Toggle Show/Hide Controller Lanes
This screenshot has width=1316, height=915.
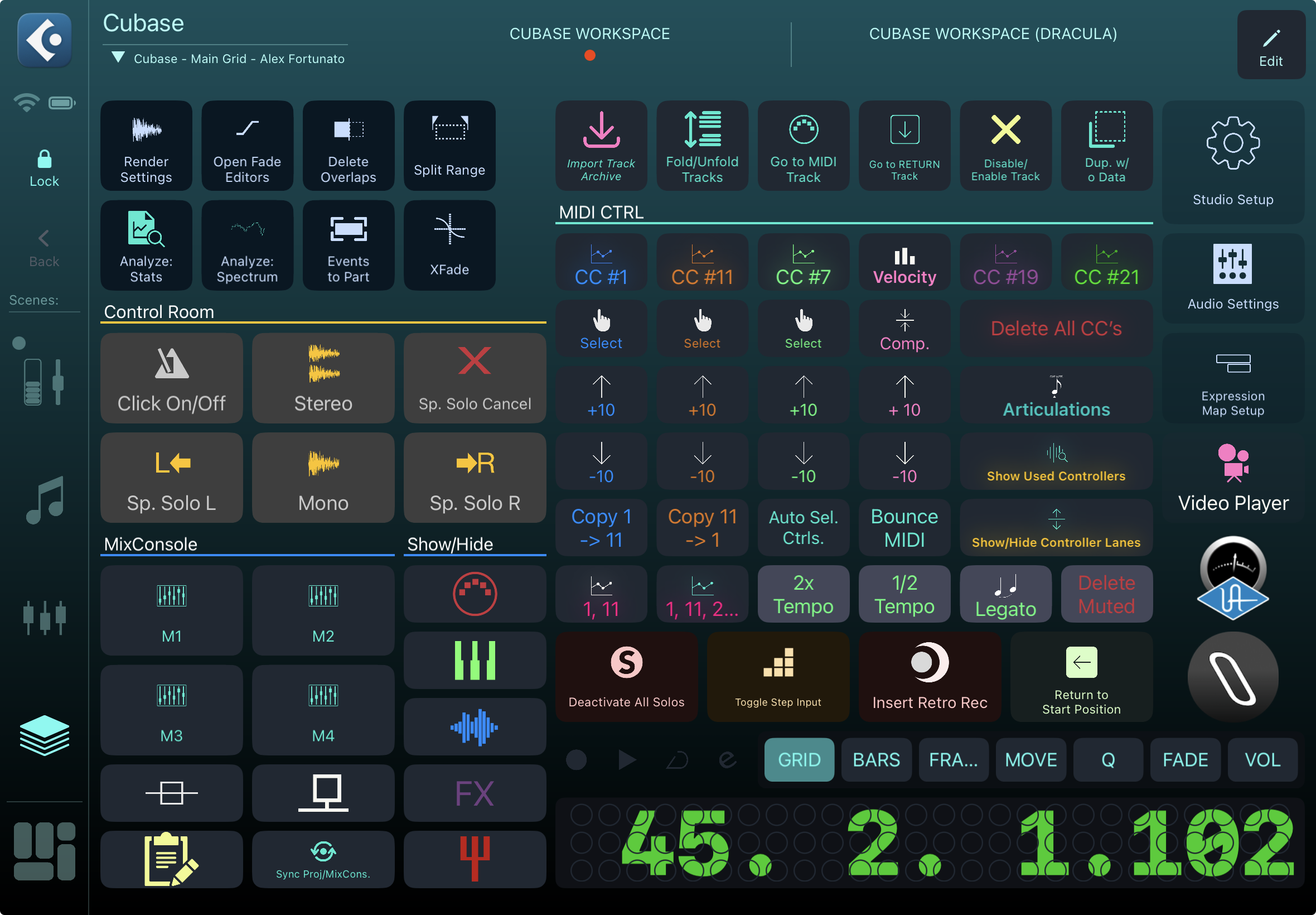tap(1056, 527)
